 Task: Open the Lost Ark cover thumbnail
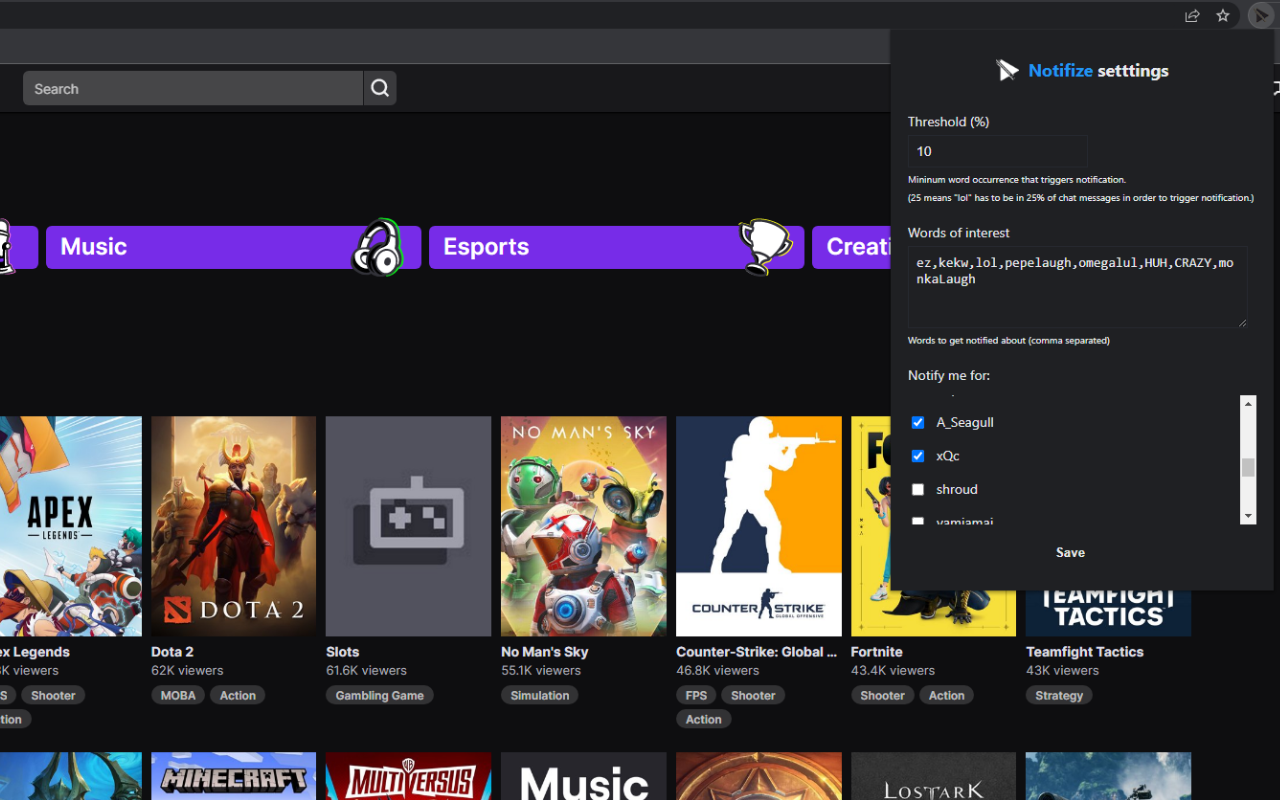933,776
